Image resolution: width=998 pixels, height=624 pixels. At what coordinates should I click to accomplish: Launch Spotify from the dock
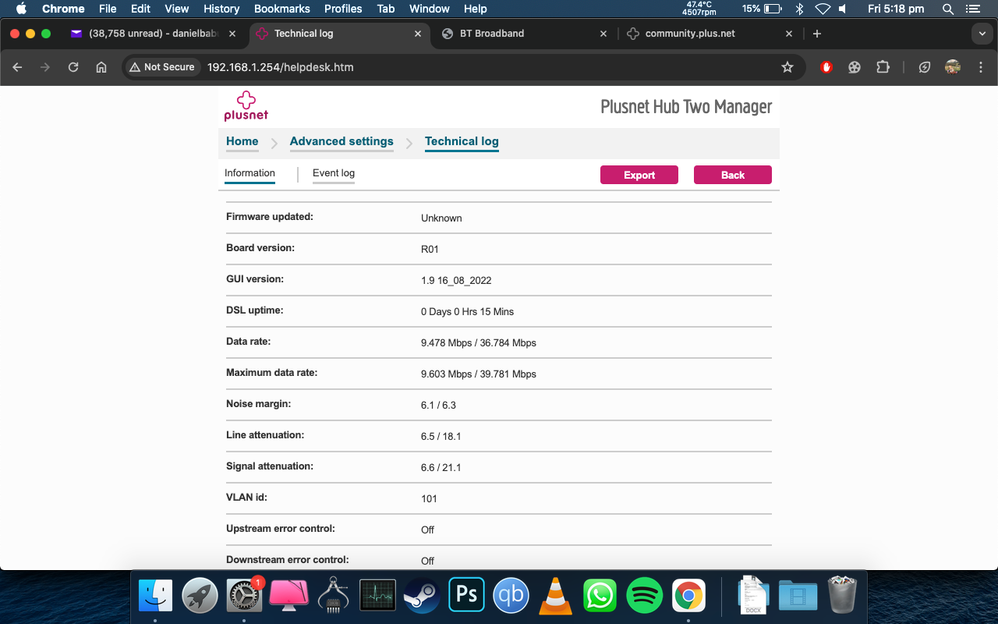point(644,595)
